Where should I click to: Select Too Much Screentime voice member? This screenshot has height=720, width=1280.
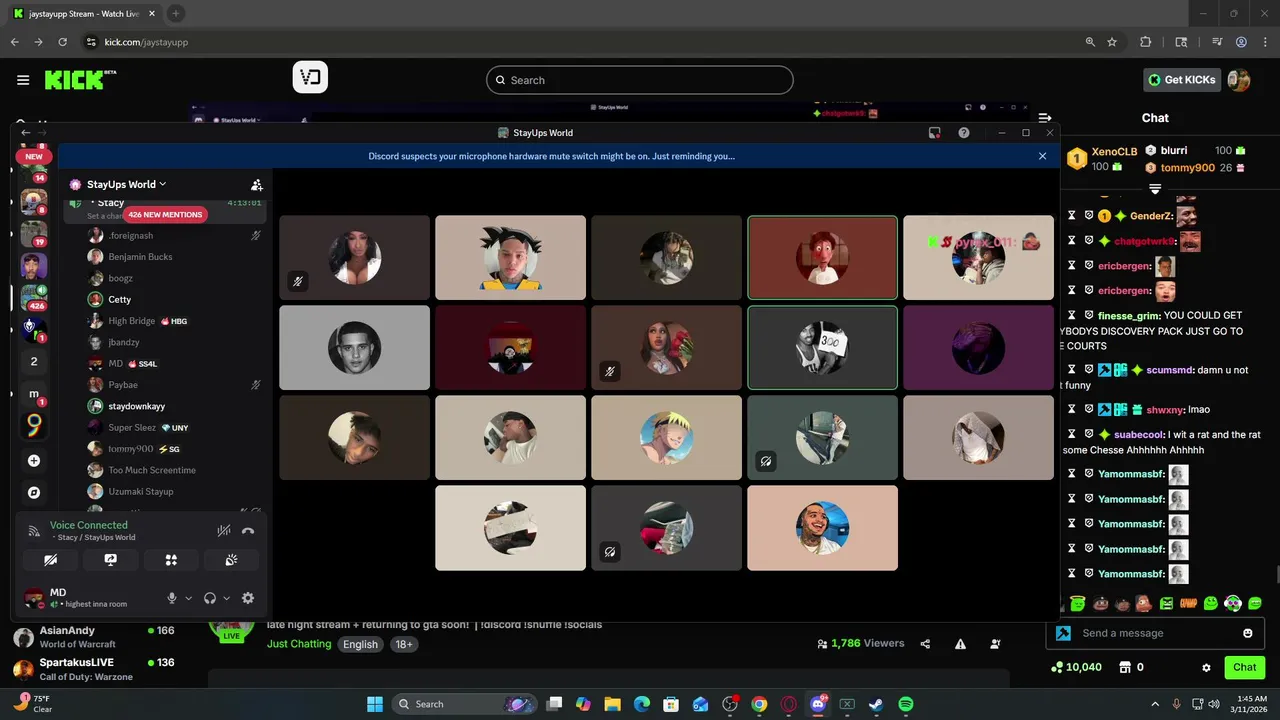pyautogui.click(x=151, y=470)
